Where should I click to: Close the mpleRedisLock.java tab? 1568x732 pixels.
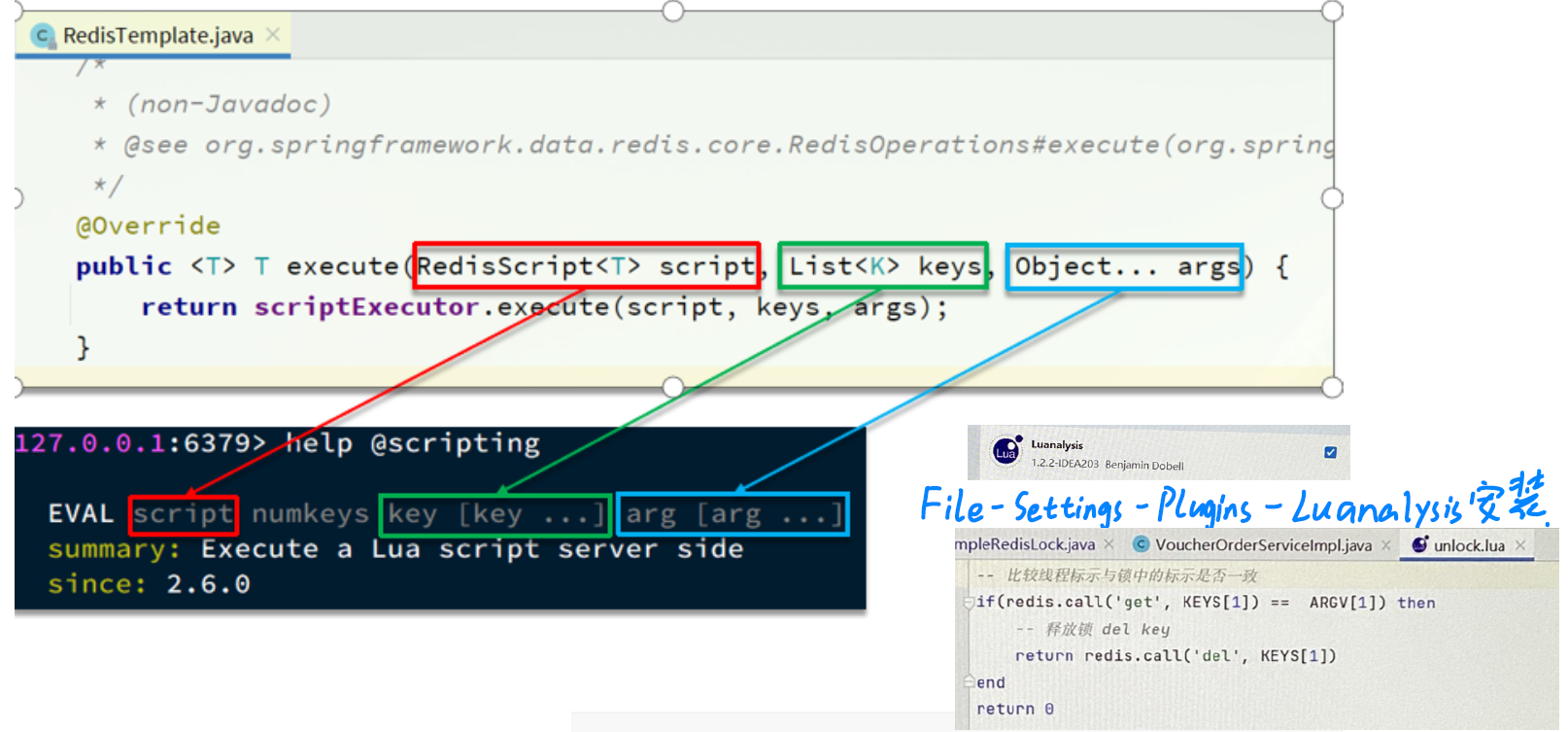[x=1108, y=544]
